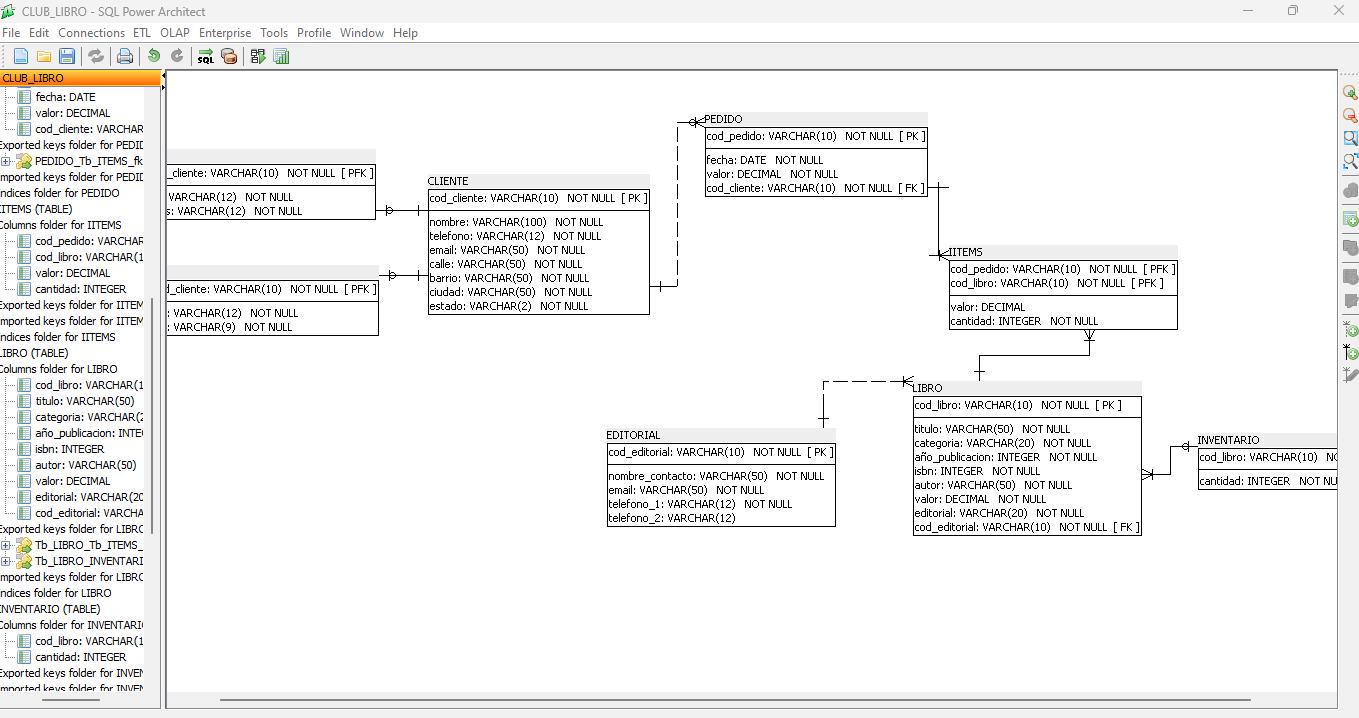Click the greyed Edit Relationship icon
This screenshot has height=718, width=1359.
[1350, 375]
